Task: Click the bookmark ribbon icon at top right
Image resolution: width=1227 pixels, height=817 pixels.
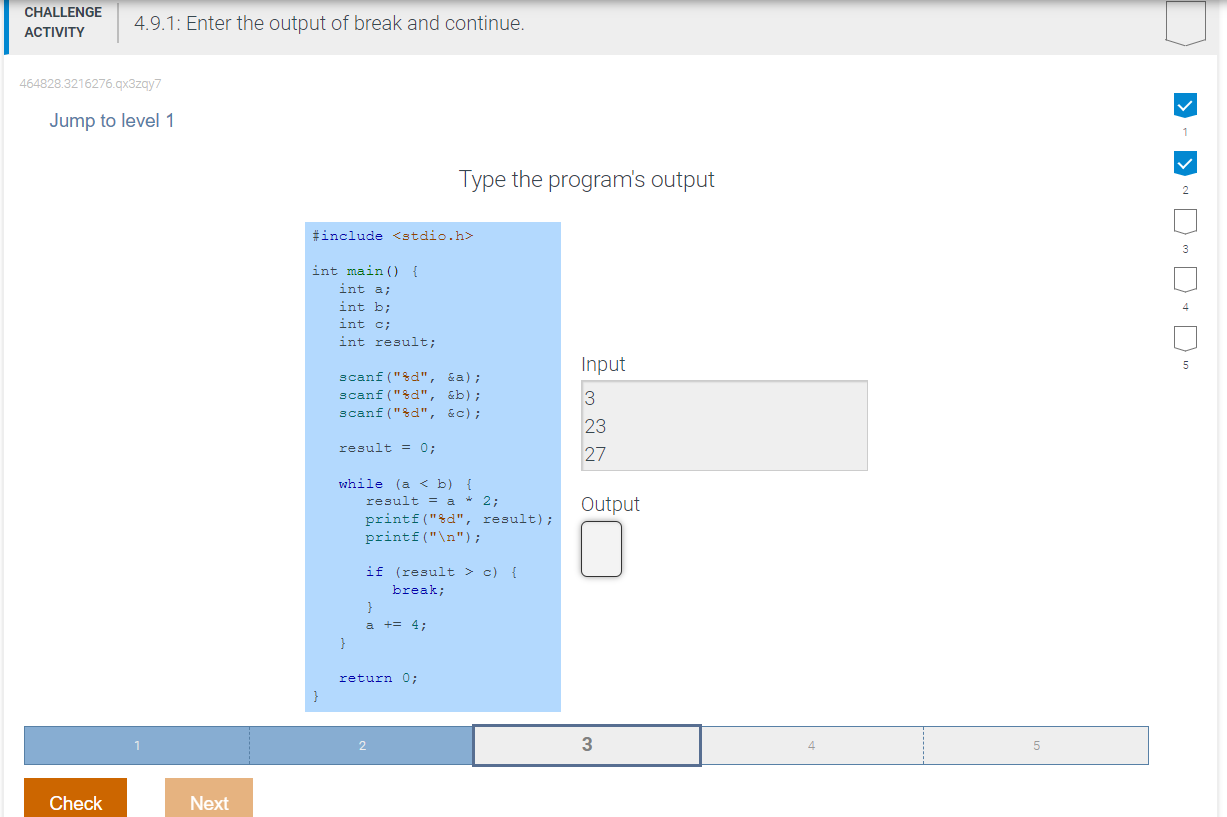Action: click(x=1184, y=21)
